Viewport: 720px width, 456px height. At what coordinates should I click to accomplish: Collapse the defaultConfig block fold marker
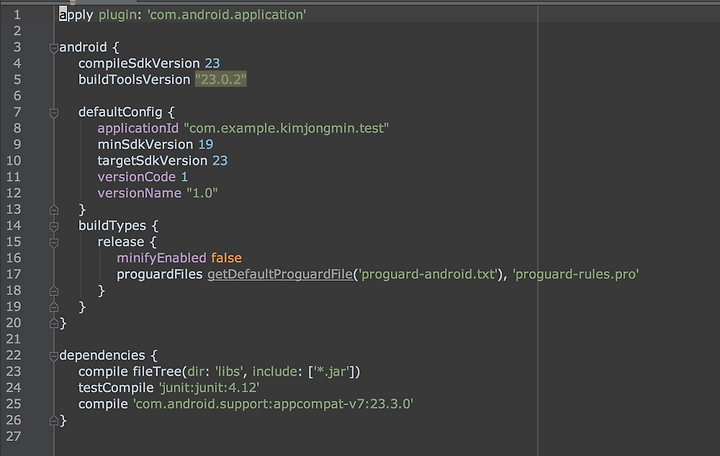tap(54, 113)
